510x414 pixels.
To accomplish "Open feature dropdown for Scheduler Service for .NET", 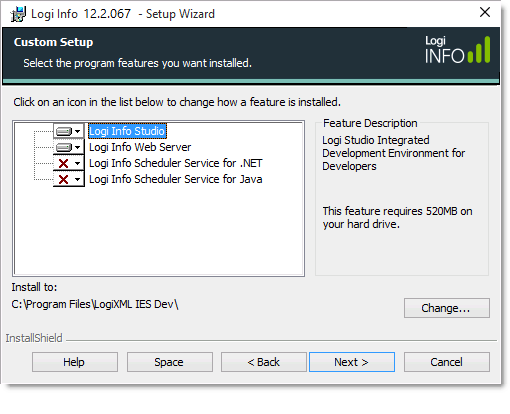I will (69, 163).
